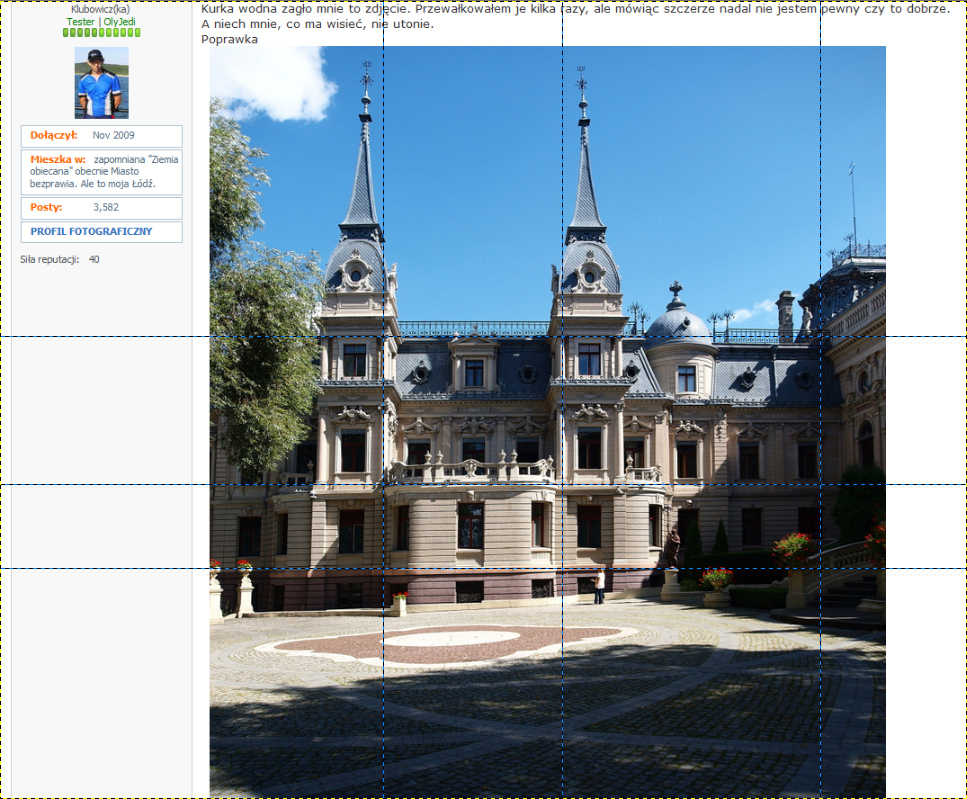The width and height of the screenshot is (967, 799).
Task: Click the Mieszka w location box
Action: point(101,172)
